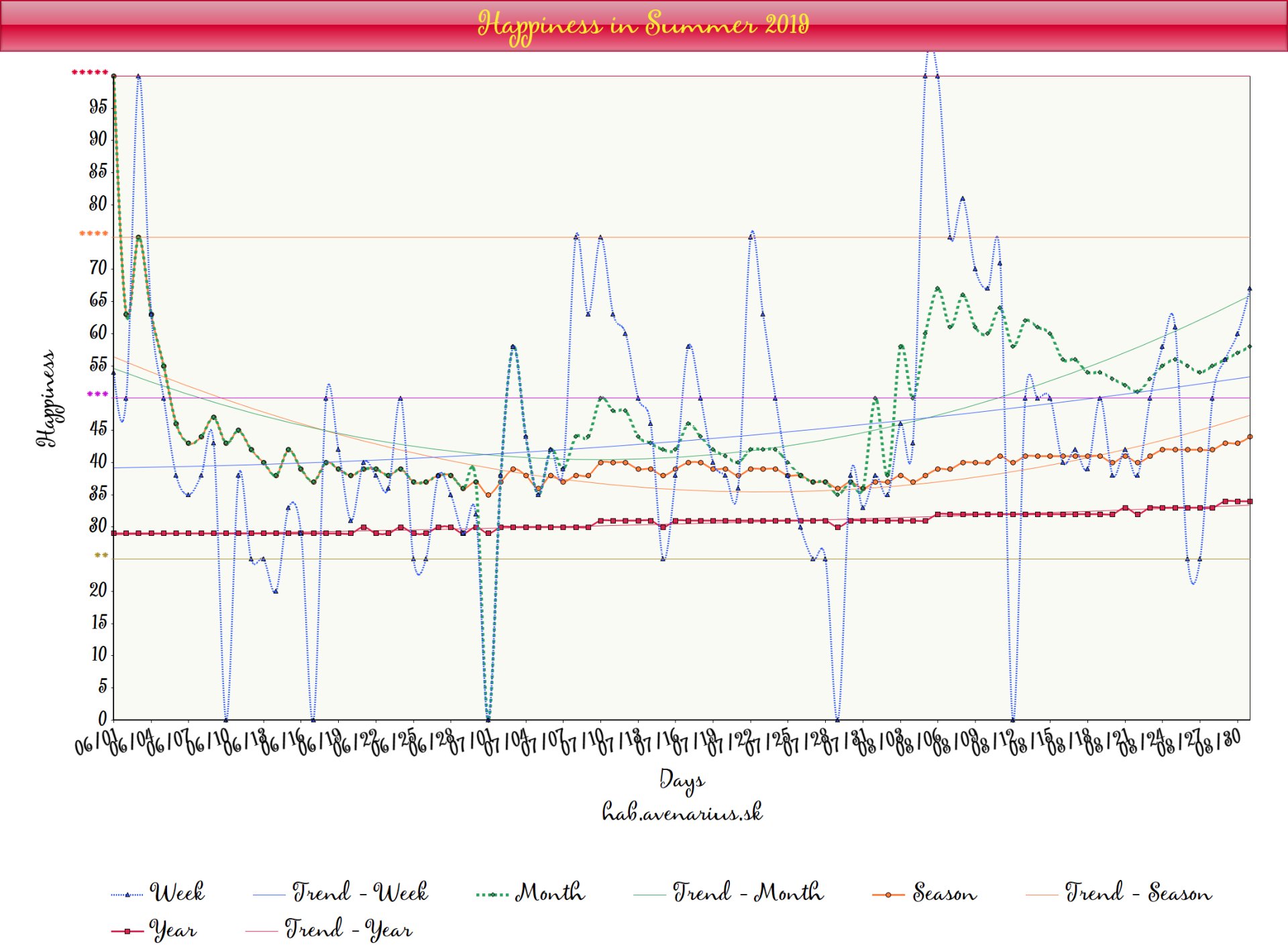
Task: Click the two gold stars rating label
Action: pyautogui.click(x=101, y=555)
